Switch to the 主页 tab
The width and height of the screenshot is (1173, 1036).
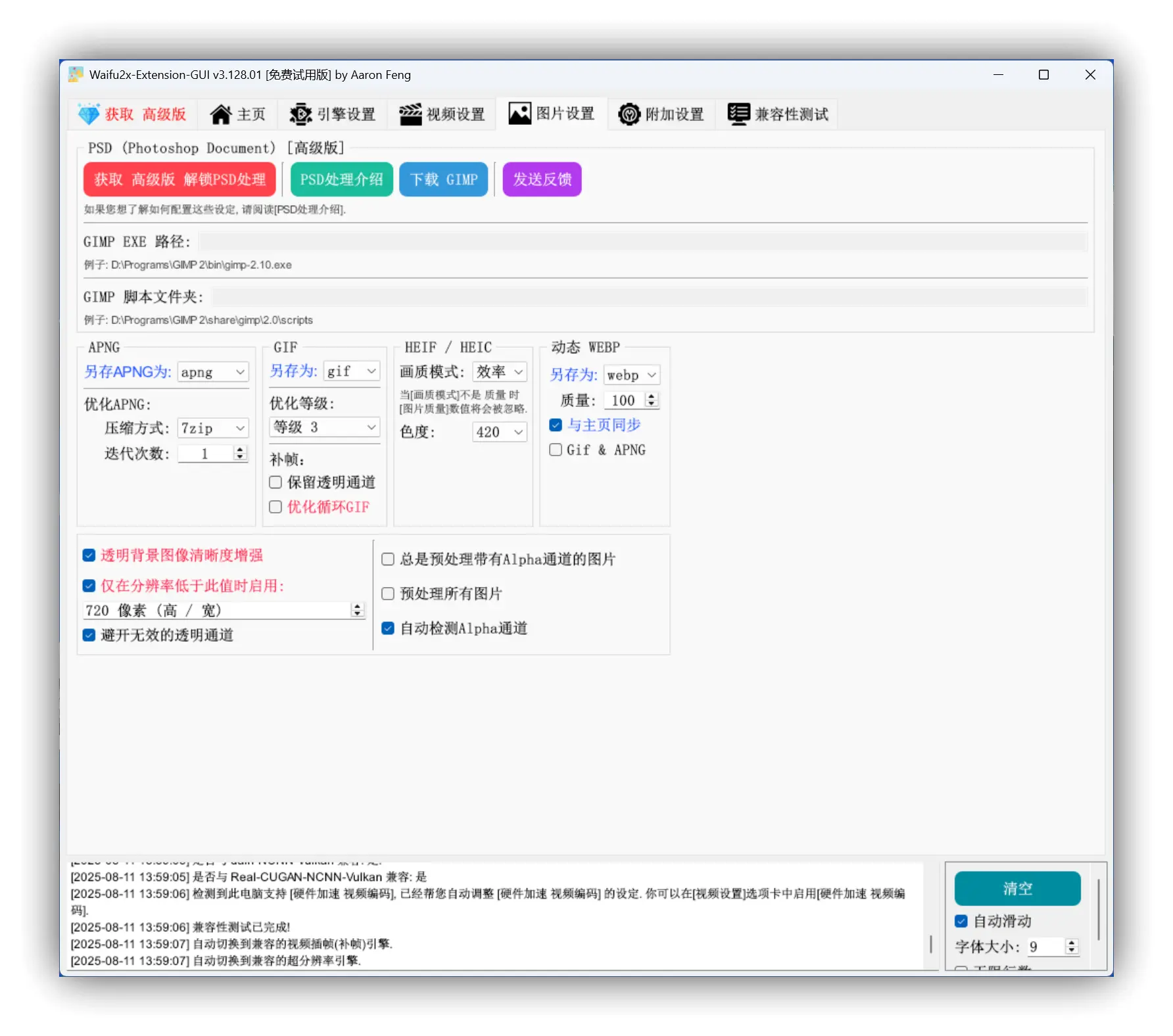pos(238,114)
